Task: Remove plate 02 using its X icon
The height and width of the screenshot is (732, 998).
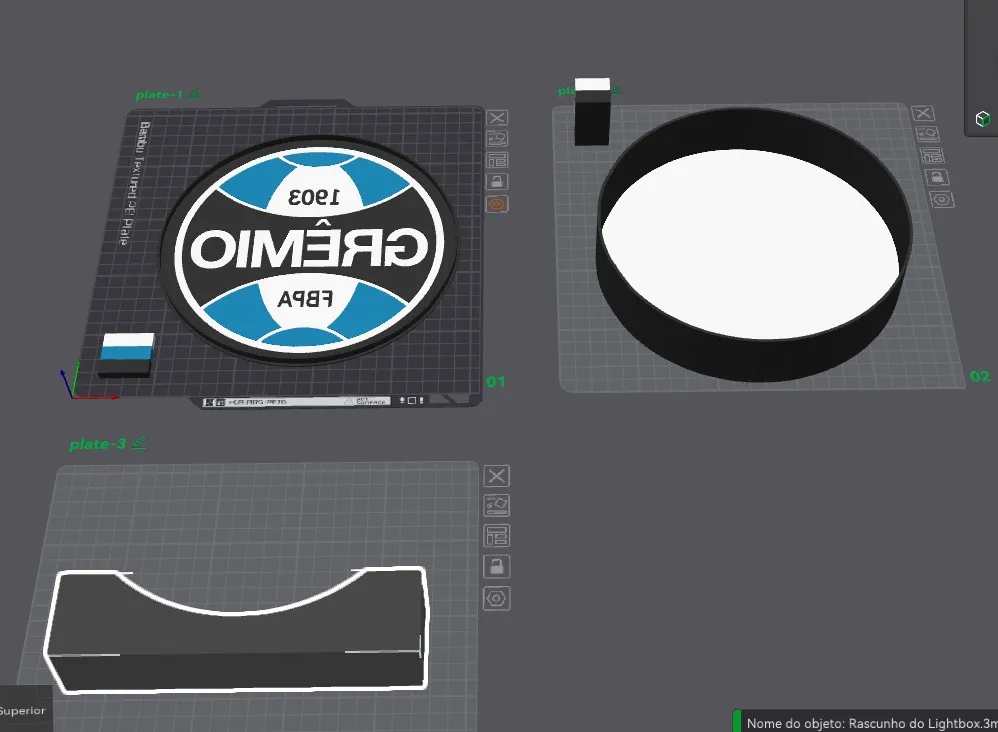Action: coord(923,113)
